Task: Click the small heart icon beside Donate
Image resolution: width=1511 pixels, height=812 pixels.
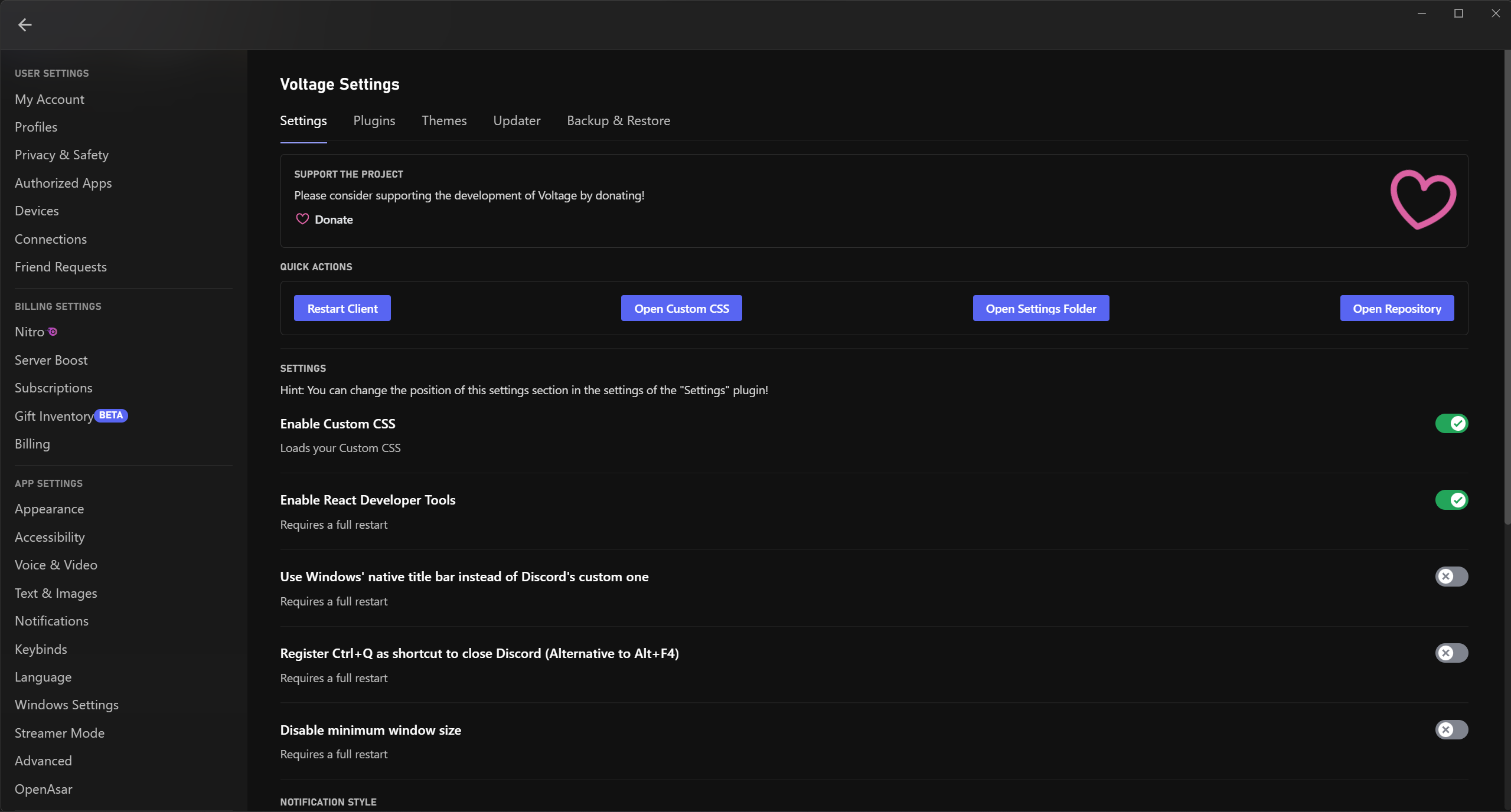Action: (x=302, y=219)
